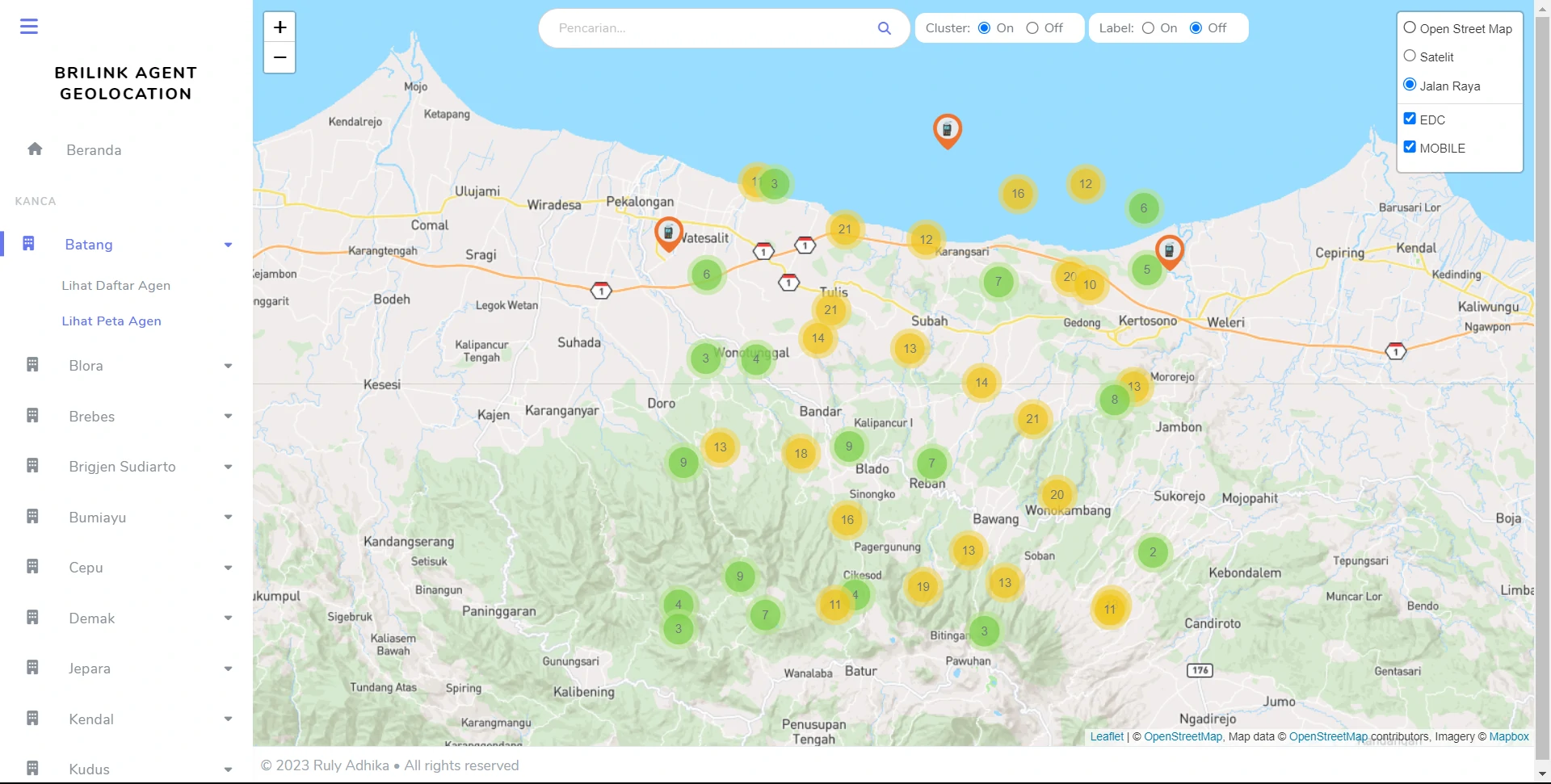This screenshot has width=1551, height=784.
Task: Click the building icon beside Blora
Action: pyautogui.click(x=32, y=365)
